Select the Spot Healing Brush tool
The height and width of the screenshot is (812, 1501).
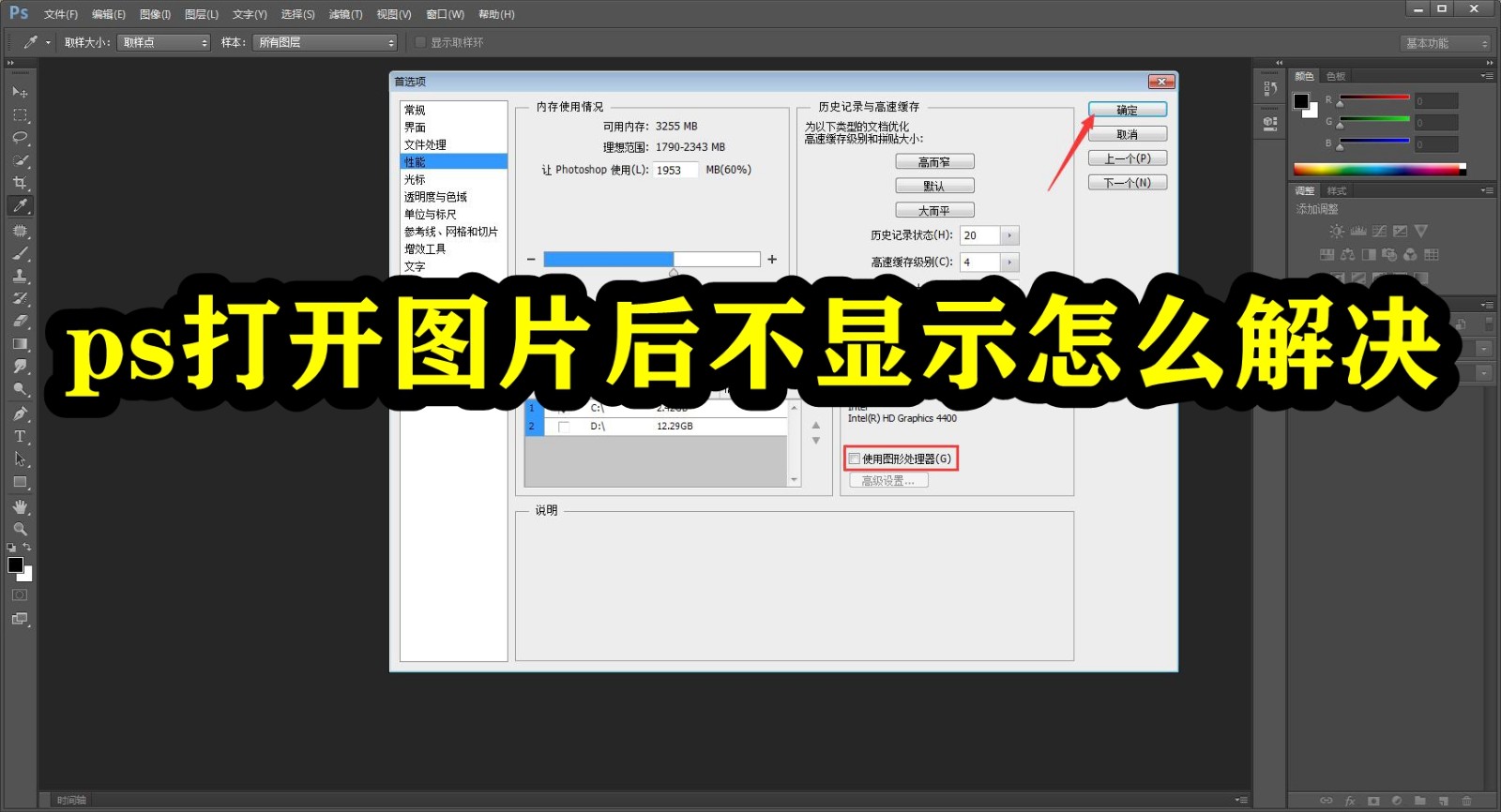[x=20, y=231]
